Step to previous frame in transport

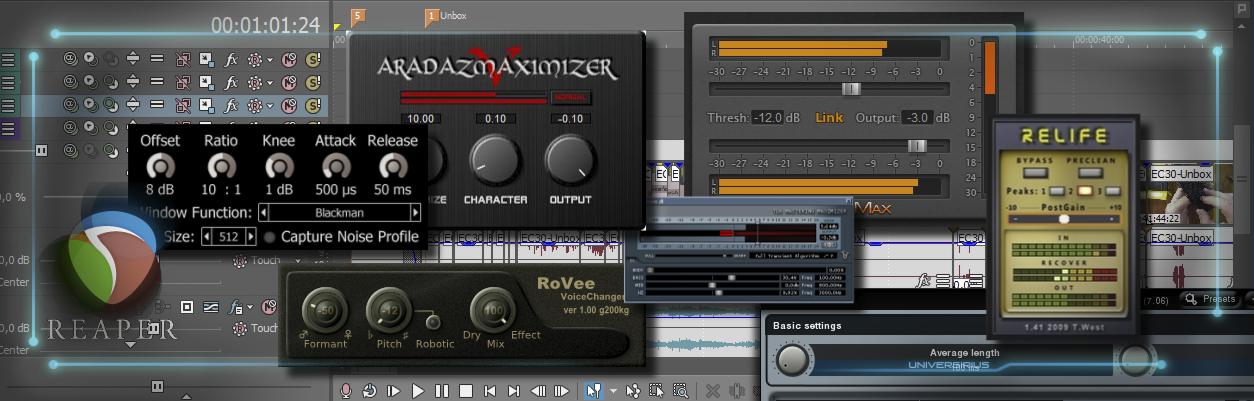point(538,391)
